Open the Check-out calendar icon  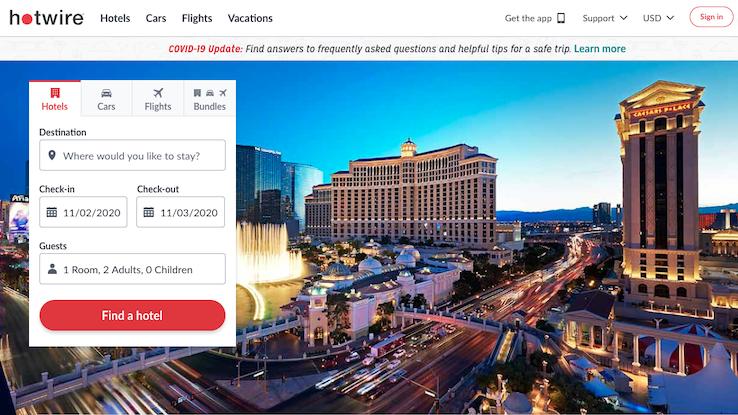tap(149, 212)
